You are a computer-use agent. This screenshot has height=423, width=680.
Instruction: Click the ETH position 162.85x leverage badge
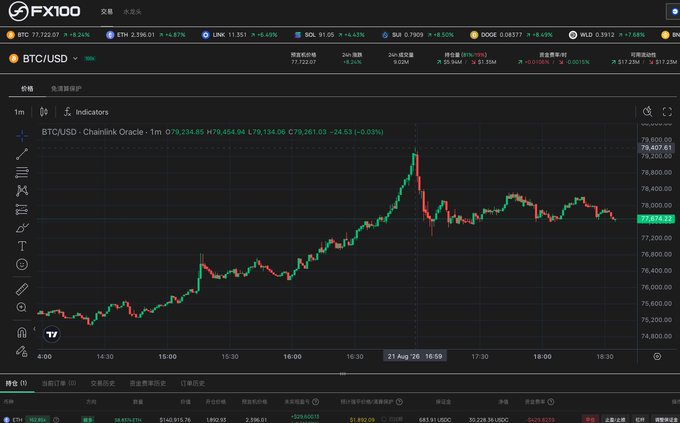pos(38,420)
